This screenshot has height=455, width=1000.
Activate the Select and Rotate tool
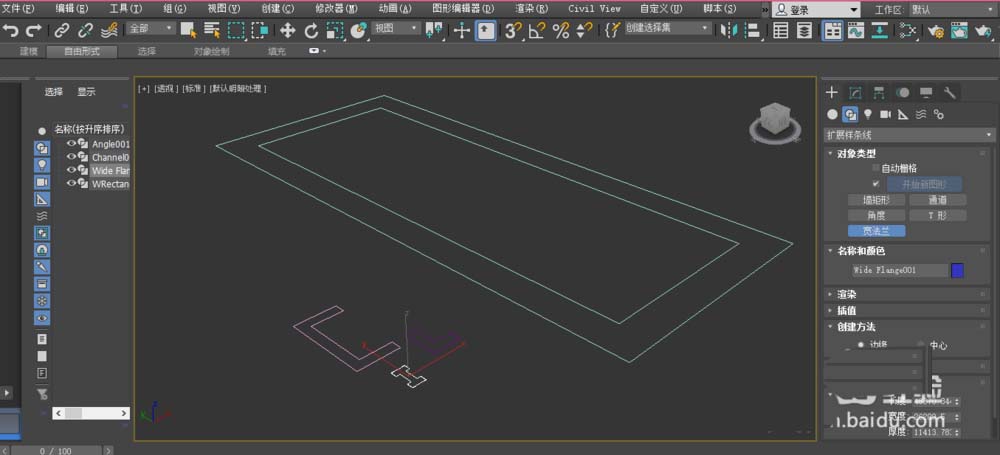[x=311, y=30]
